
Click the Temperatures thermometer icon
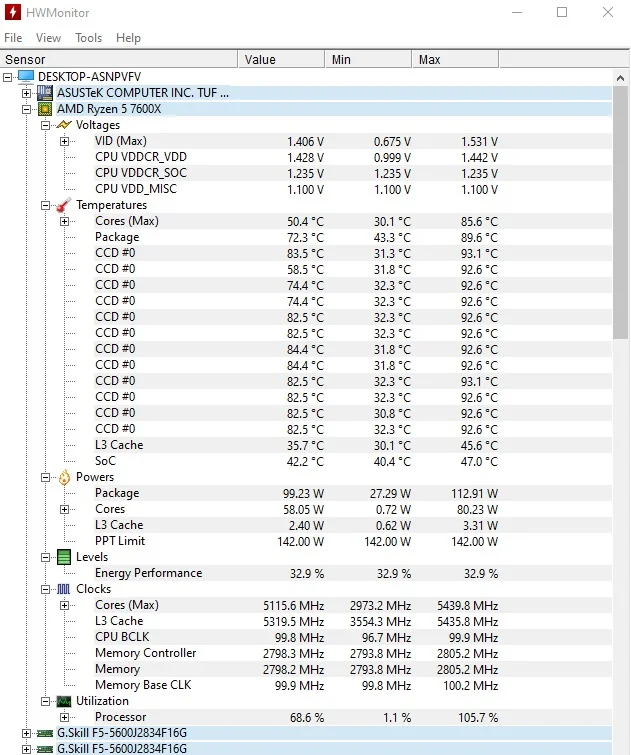[x=64, y=205]
